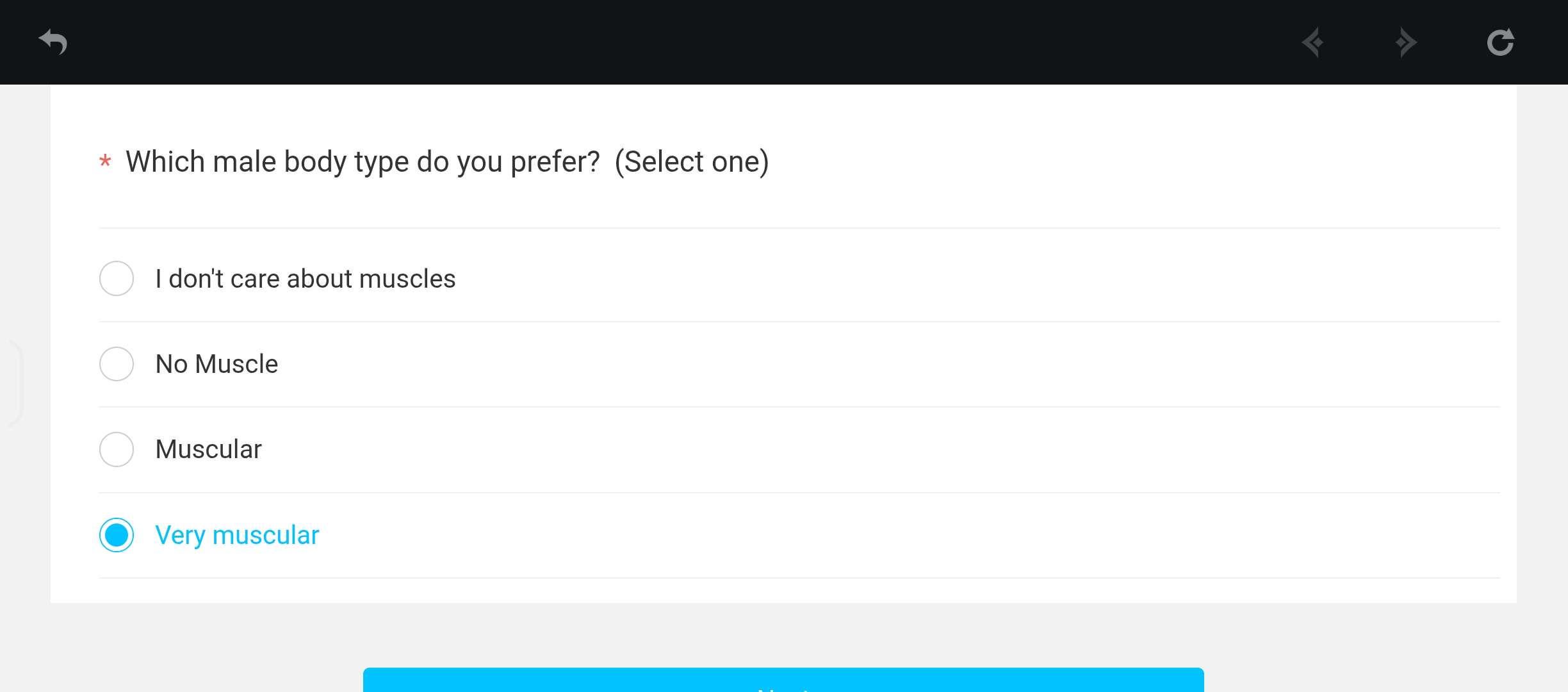Click the question text about male body type
This screenshot has width=1568, height=692.
pos(362,161)
